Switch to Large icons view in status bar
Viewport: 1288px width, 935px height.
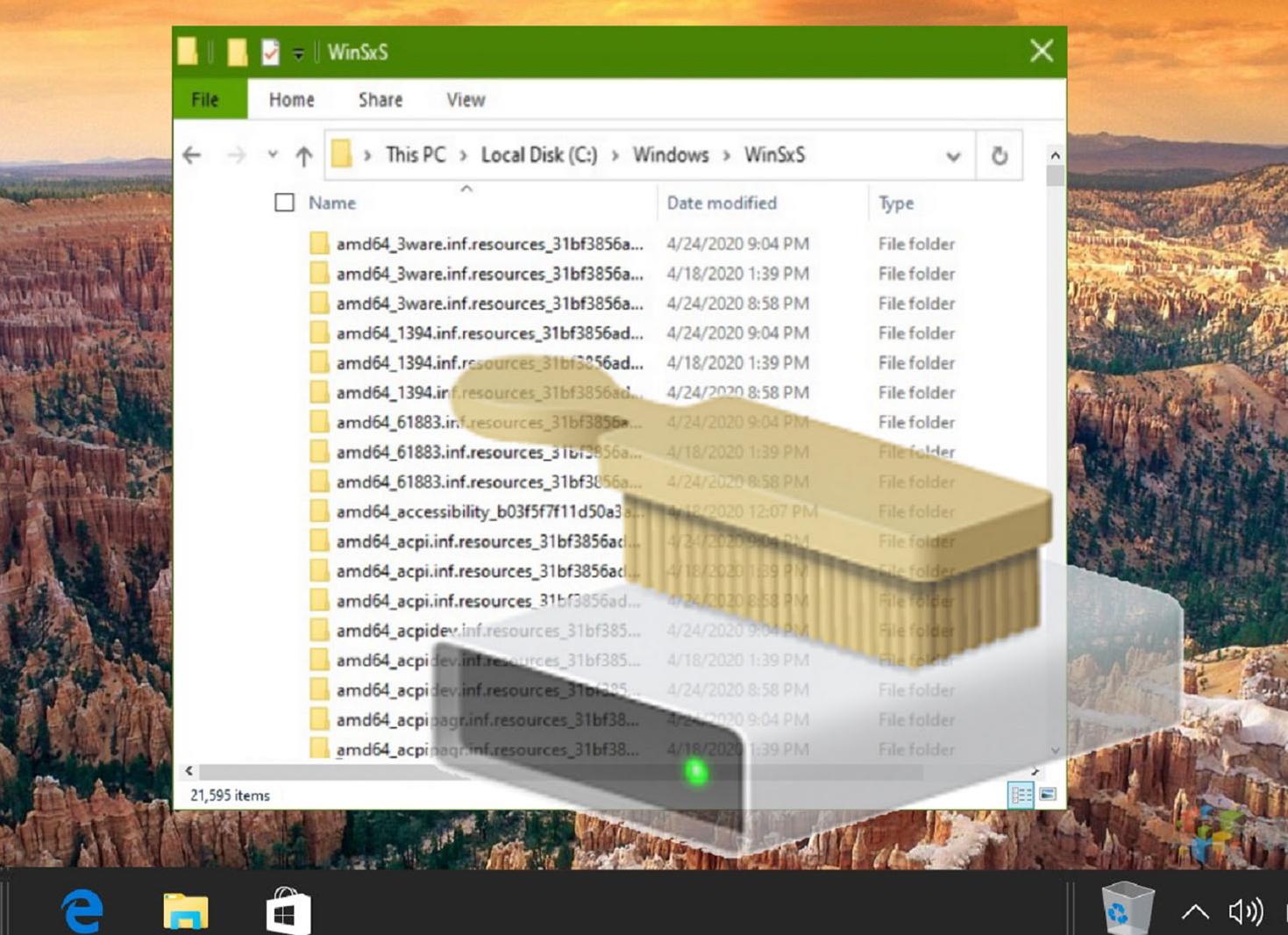click(1048, 795)
